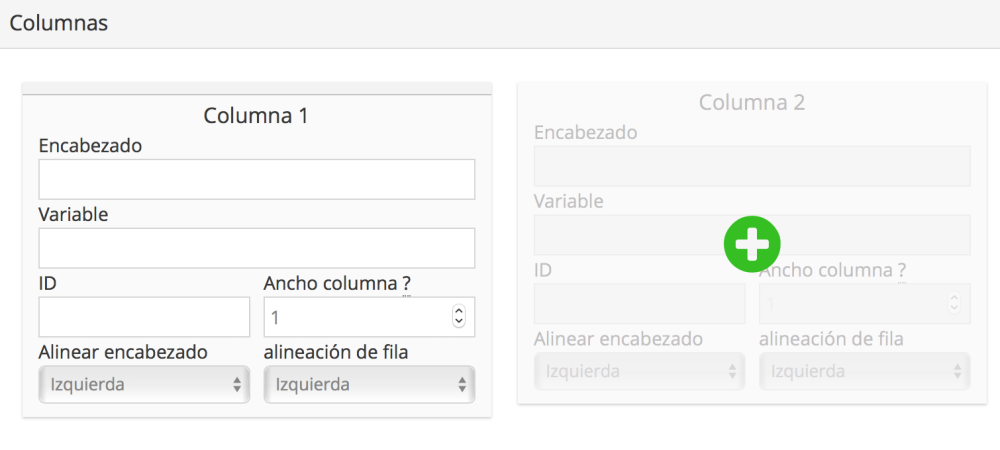
Task: Click the Columnas section header
Action: 59,22
